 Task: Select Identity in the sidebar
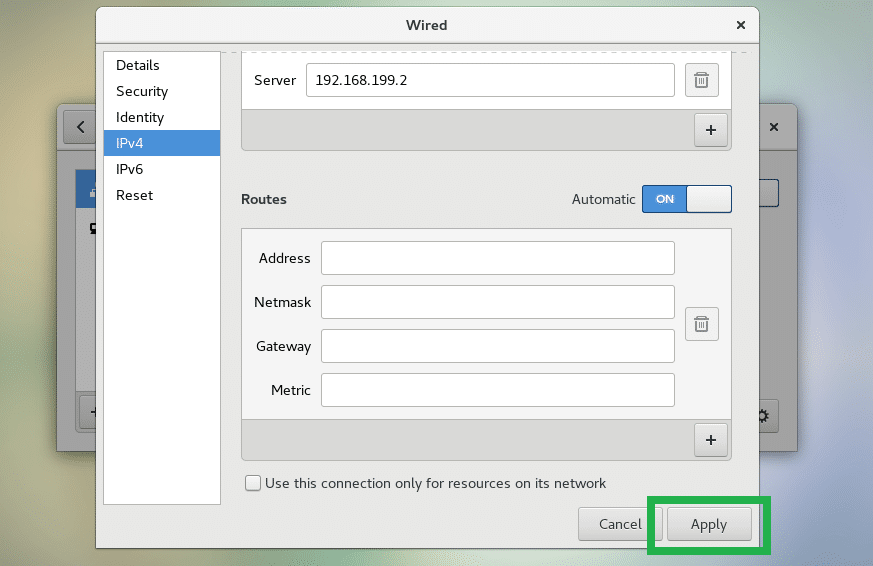[x=140, y=117]
